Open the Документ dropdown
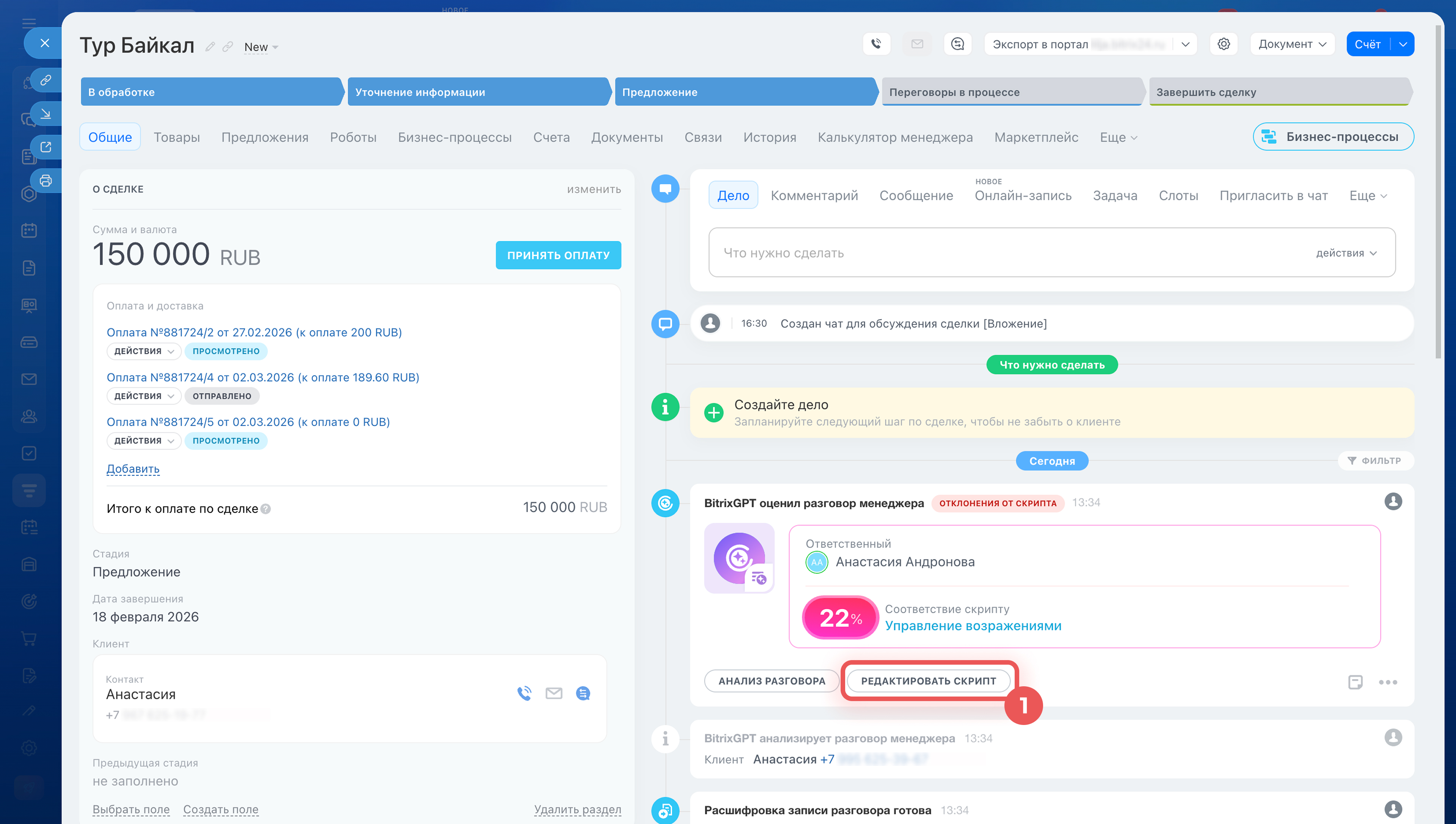 1292,44
